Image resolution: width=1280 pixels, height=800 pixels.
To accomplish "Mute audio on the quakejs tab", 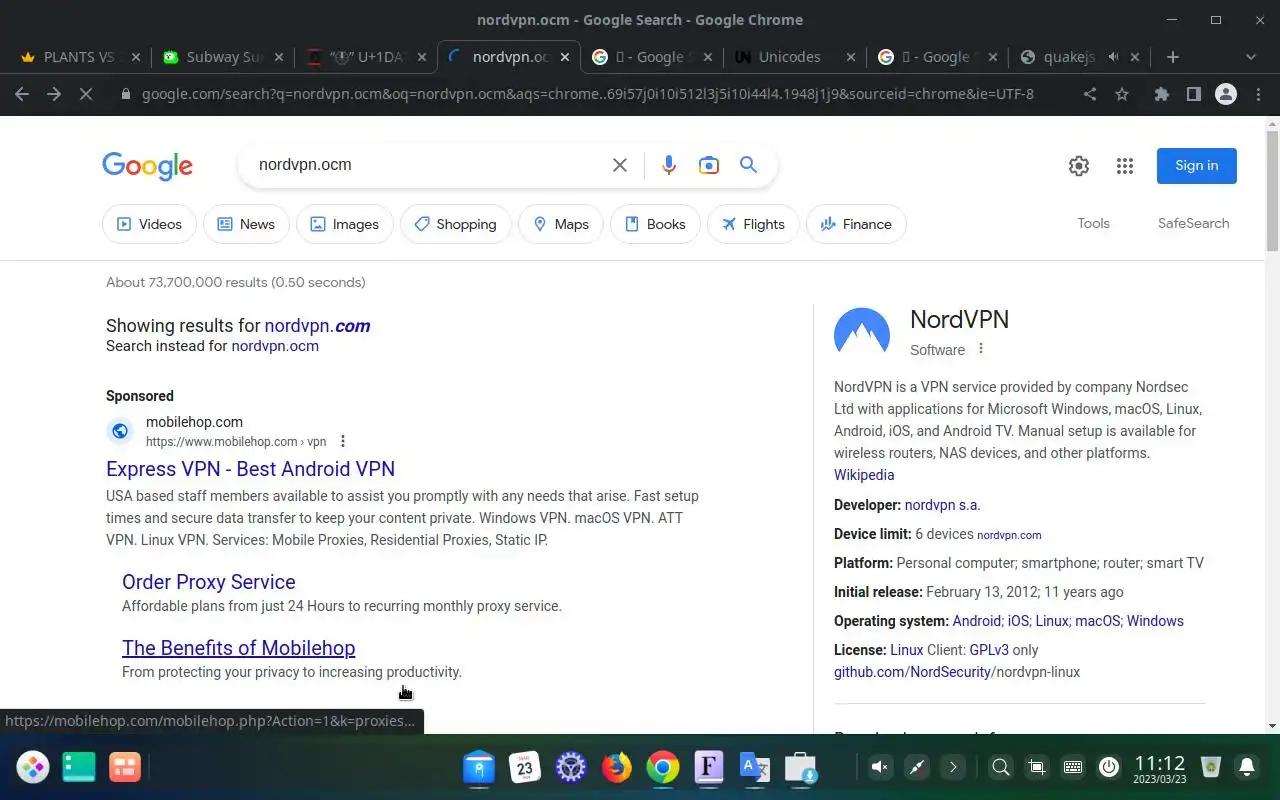I will point(1114,57).
